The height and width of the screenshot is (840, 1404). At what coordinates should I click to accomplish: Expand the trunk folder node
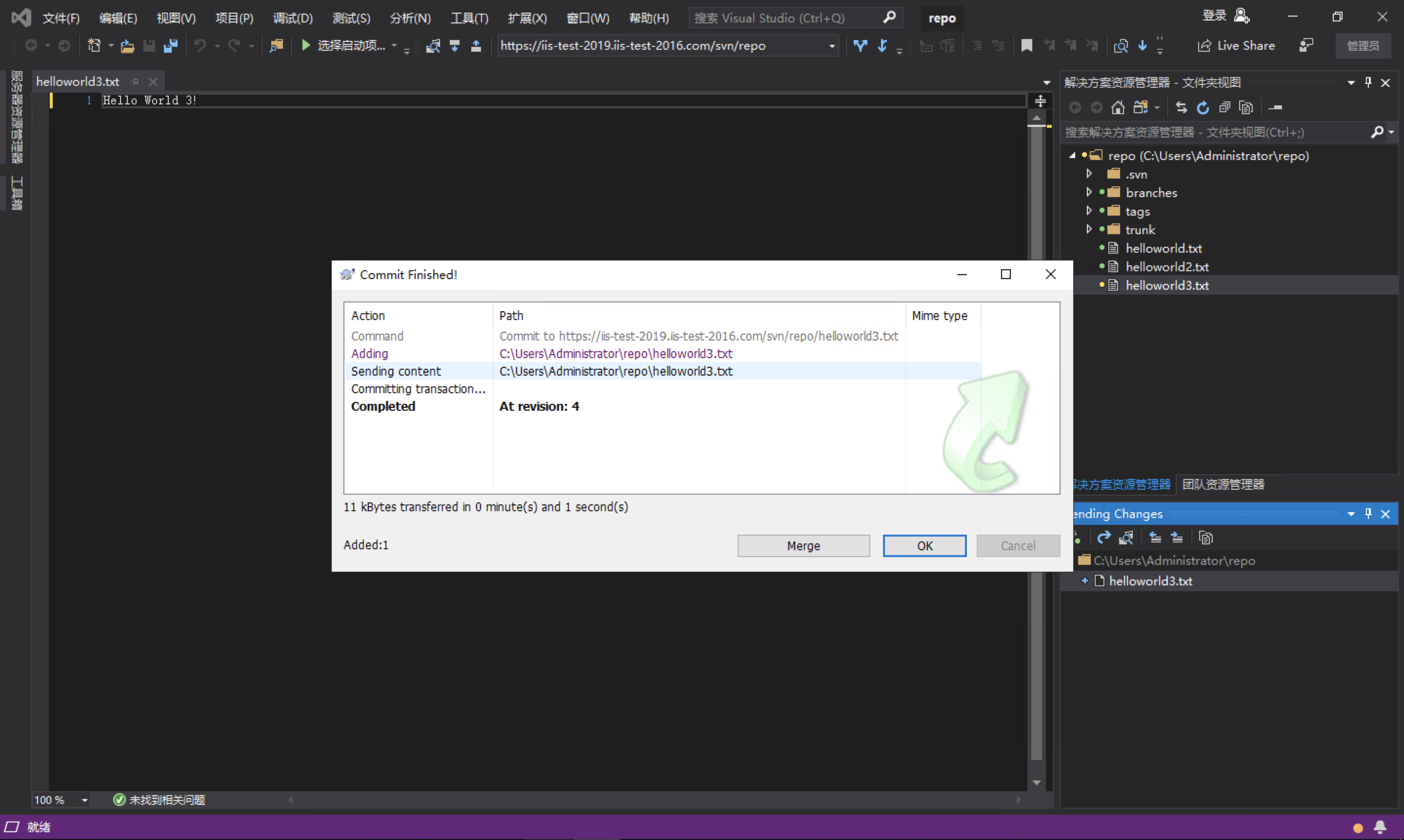(x=1089, y=229)
